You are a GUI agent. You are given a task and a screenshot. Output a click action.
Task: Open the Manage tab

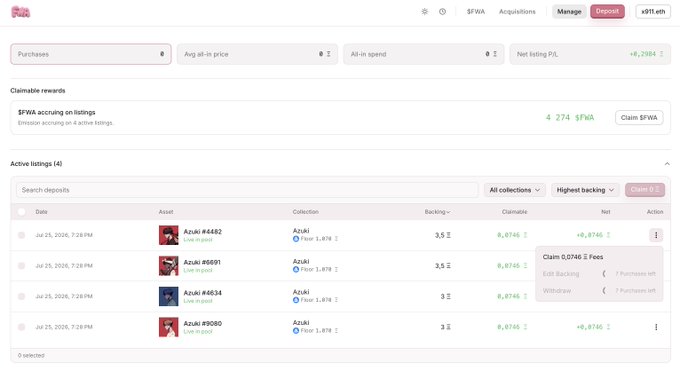pyautogui.click(x=569, y=12)
